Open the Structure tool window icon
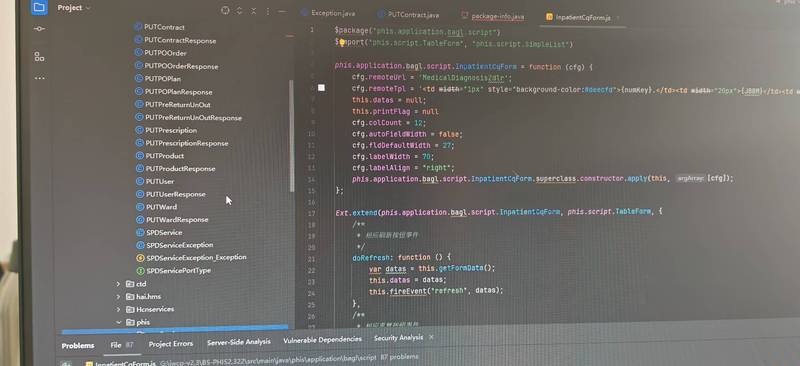The height and width of the screenshot is (366, 800). (39, 56)
